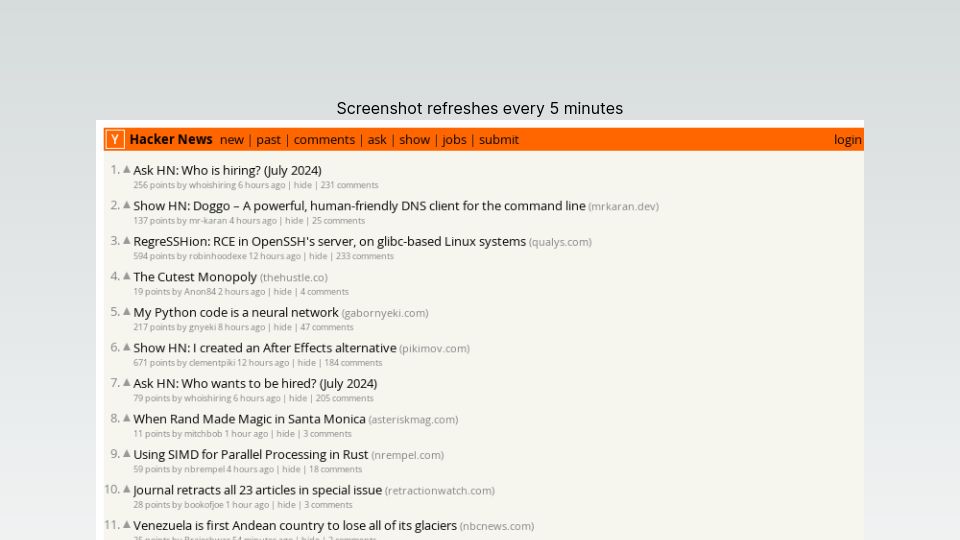The height and width of the screenshot is (540, 960).
Task: Open the 'jobs' section
Action: point(454,140)
